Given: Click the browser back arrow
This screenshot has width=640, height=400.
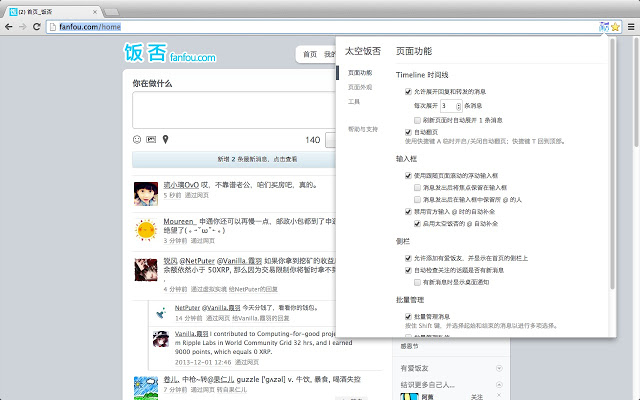Looking at the screenshot, I should click(9, 27).
